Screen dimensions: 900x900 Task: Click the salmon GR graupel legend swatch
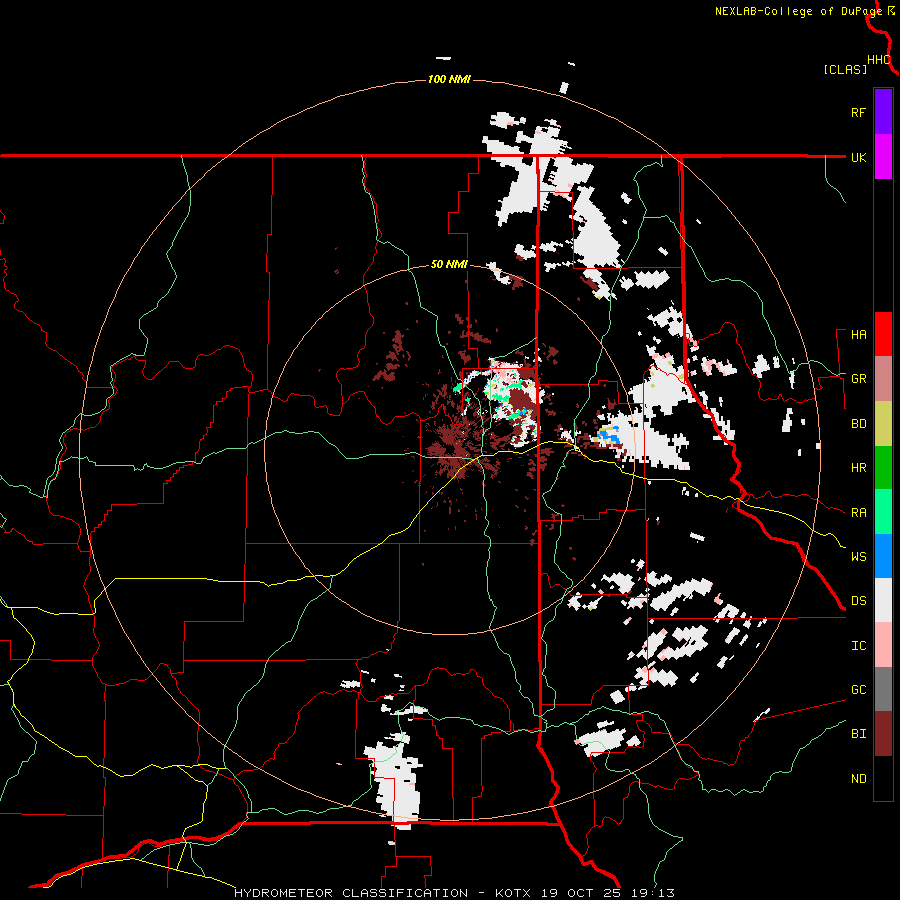[x=883, y=379]
